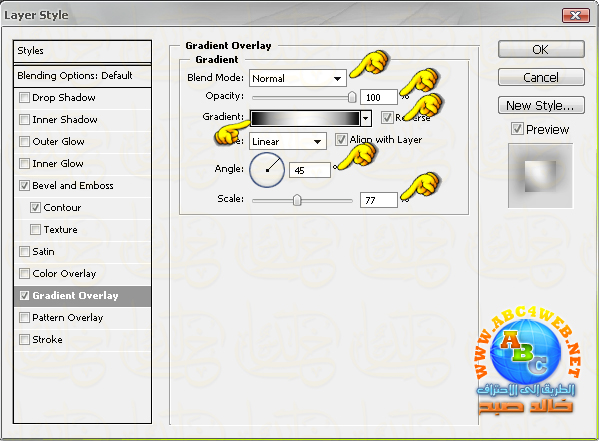
Task: Enable the Stroke effect checkbox
Action: [x=24, y=339]
